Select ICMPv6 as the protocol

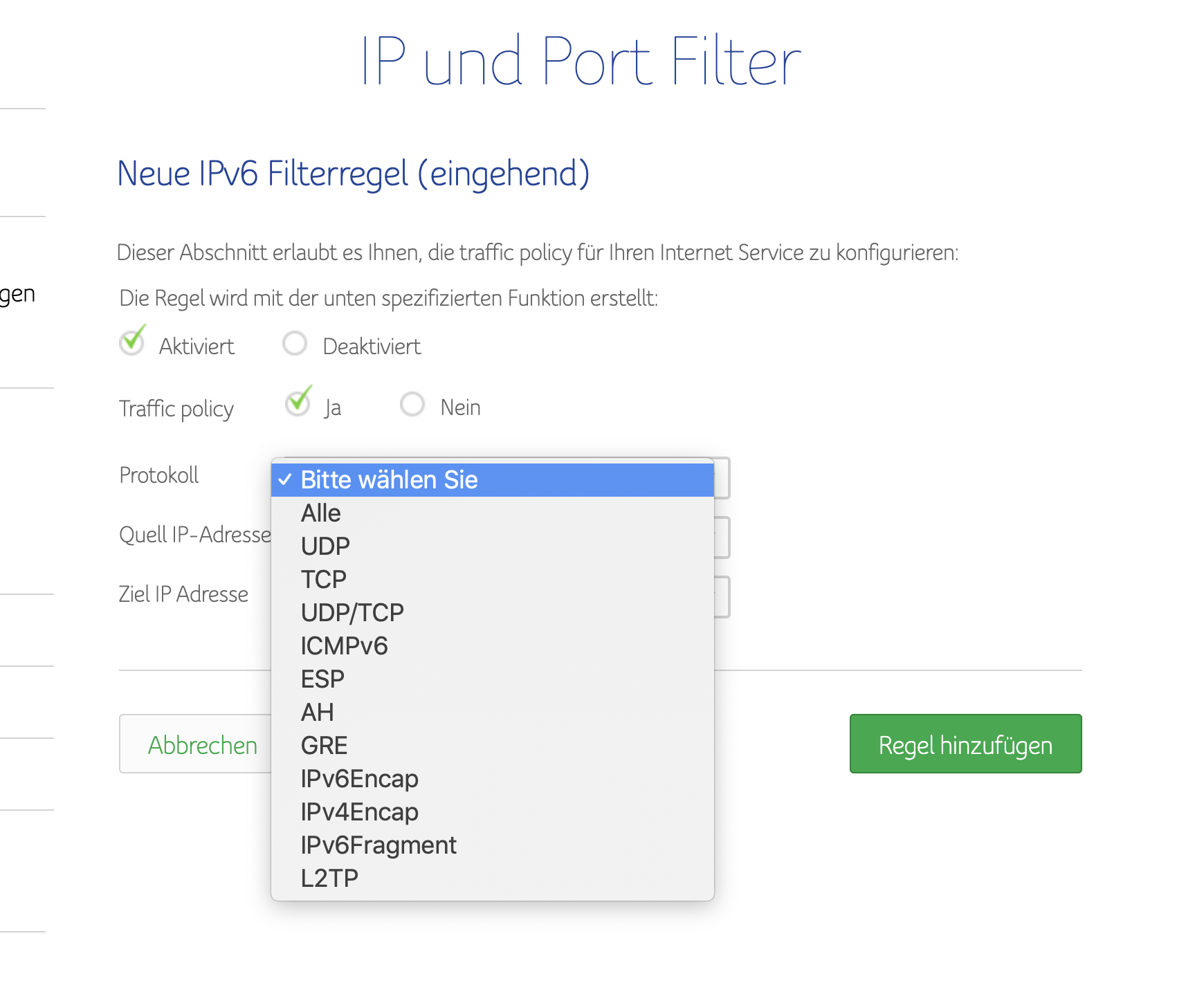click(x=493, y=646)
